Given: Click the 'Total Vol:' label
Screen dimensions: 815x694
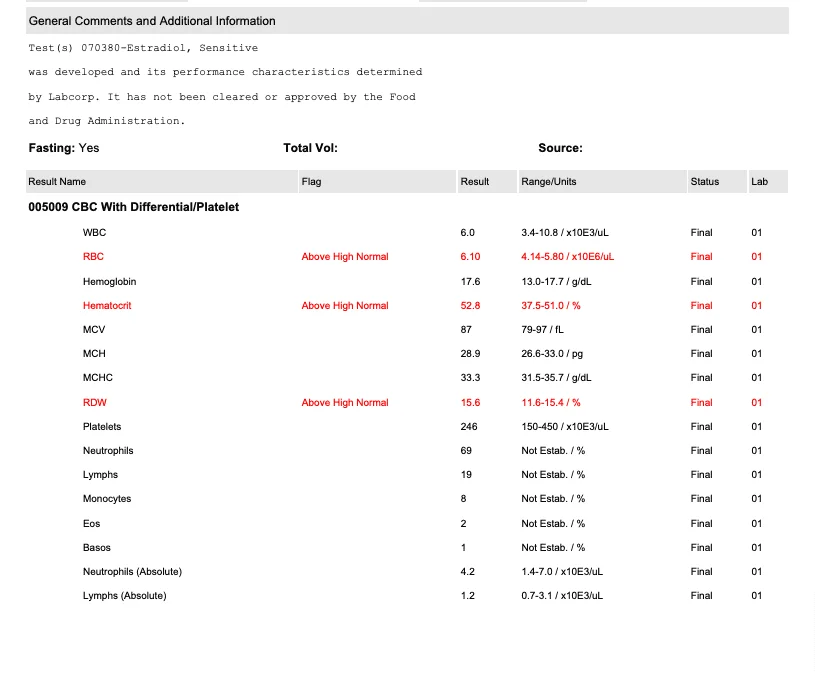Looking at the screenshot, I should [310, 148].
